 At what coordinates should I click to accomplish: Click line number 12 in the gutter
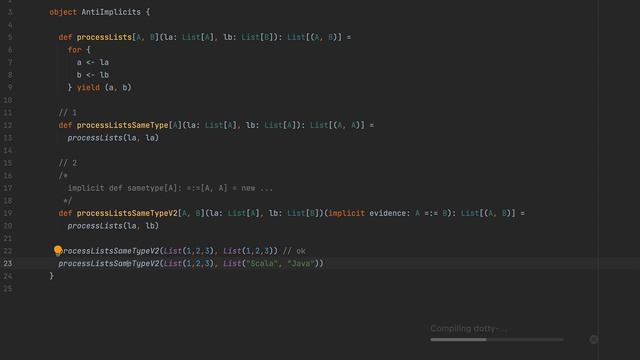[8, 125]
